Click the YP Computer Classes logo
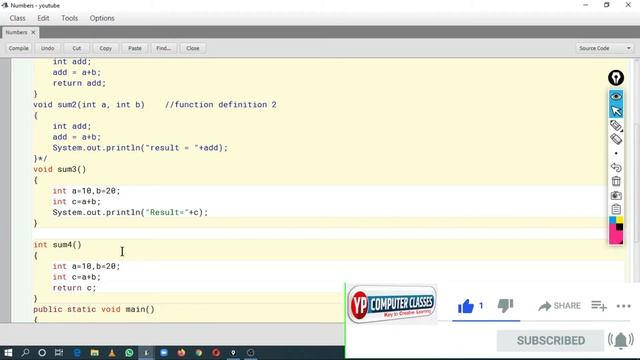Screen dimensions: 640x360 pos(391,304)
